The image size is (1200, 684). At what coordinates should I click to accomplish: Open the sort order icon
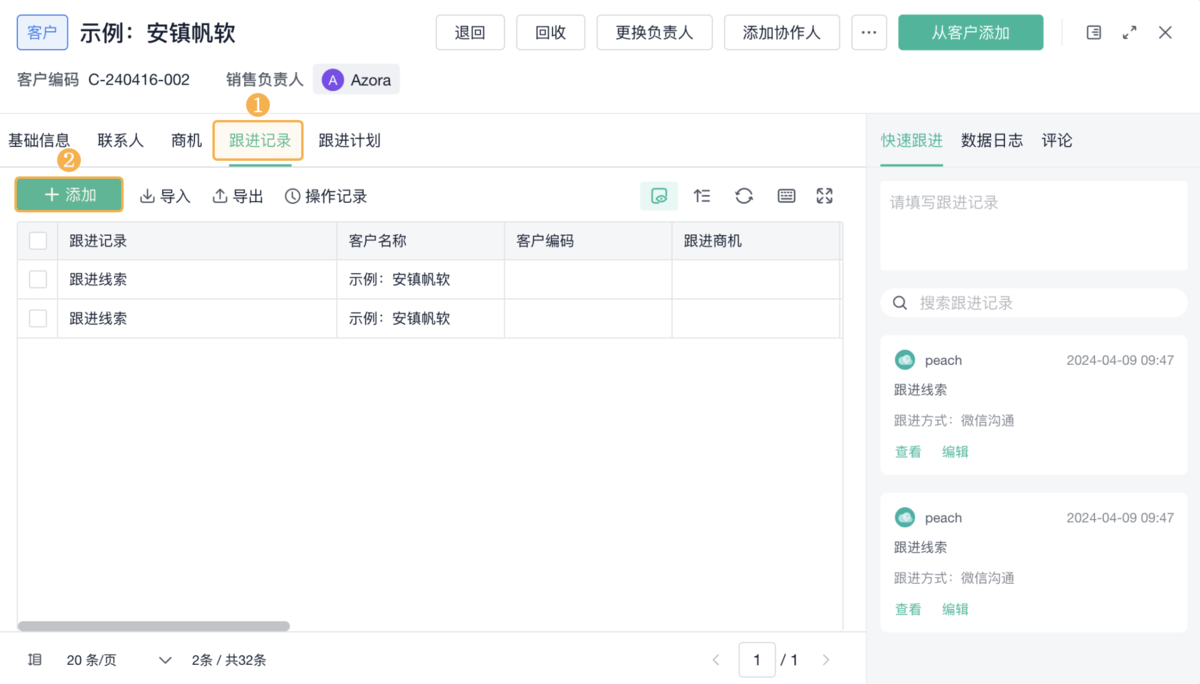click(702, 196)
